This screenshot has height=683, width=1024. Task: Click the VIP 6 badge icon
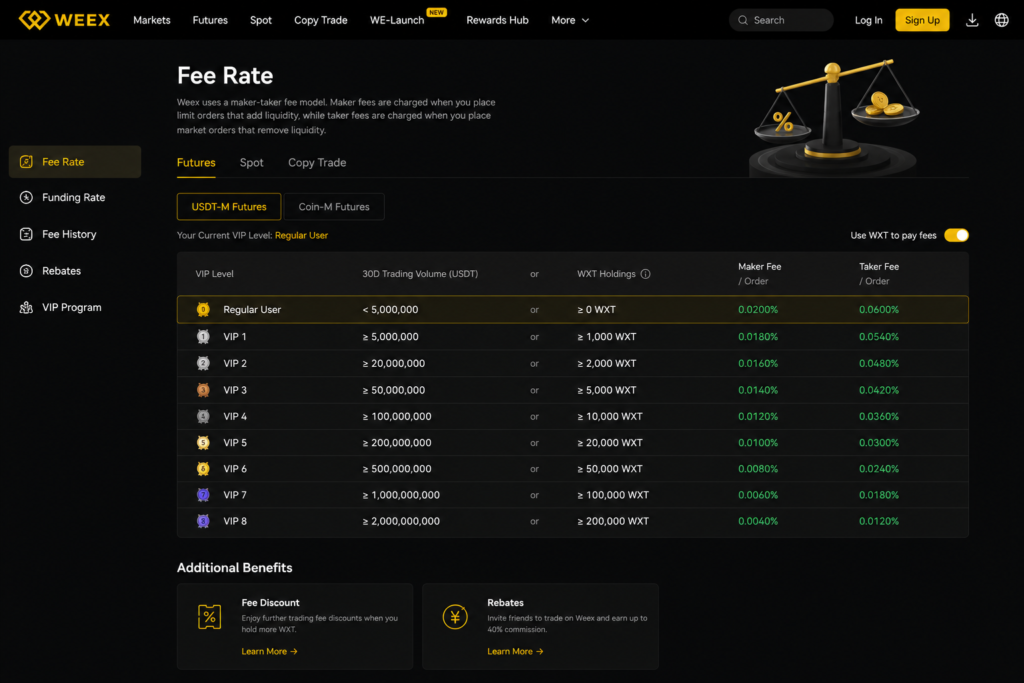click(203, 469)
